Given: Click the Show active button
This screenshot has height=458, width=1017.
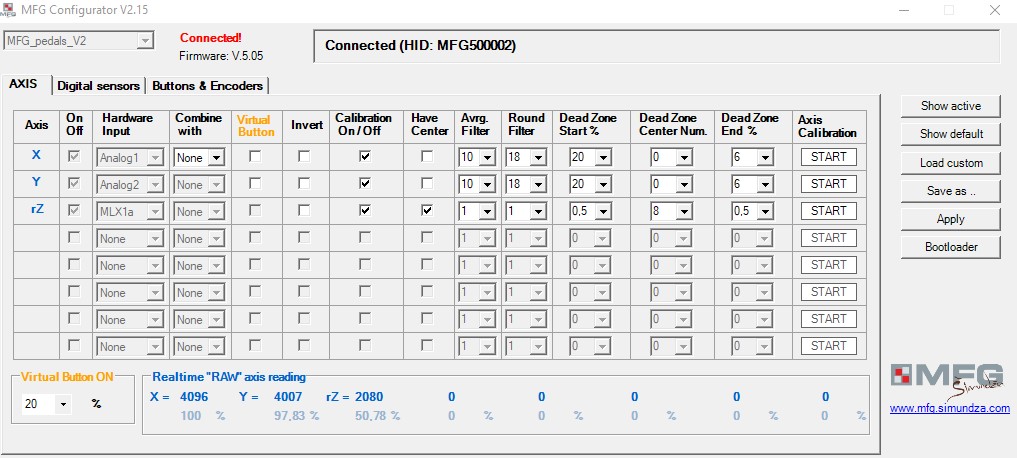Looking at the screenshot, I should (951, 106).
